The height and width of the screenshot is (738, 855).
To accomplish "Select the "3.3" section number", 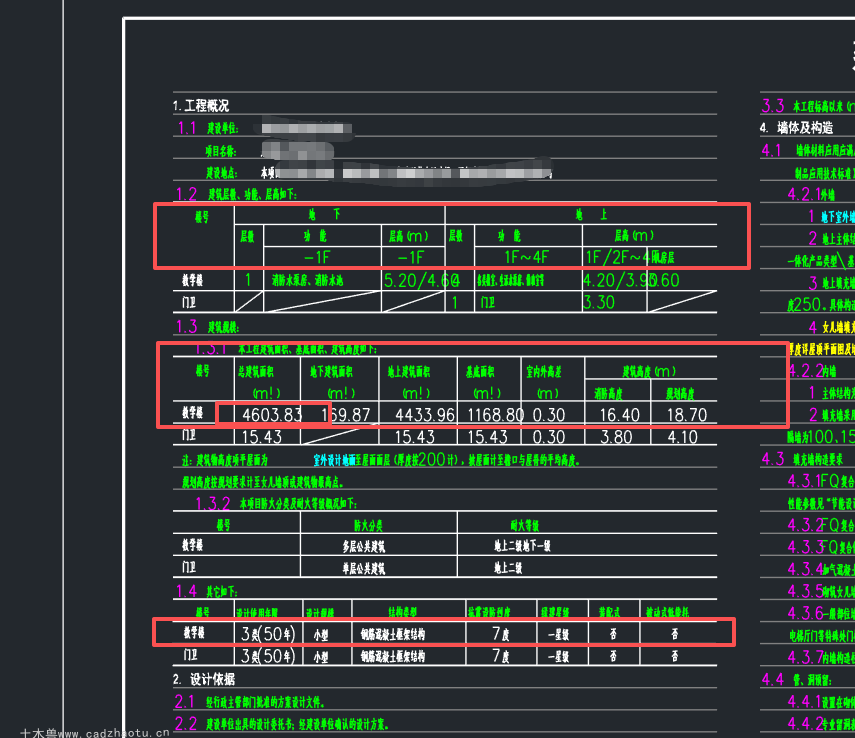I will coord(773,106).
